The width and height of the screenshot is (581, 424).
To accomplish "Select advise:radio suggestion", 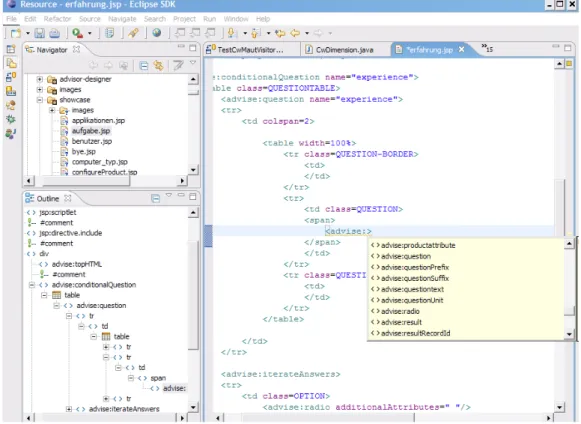I will pos(400,311).
